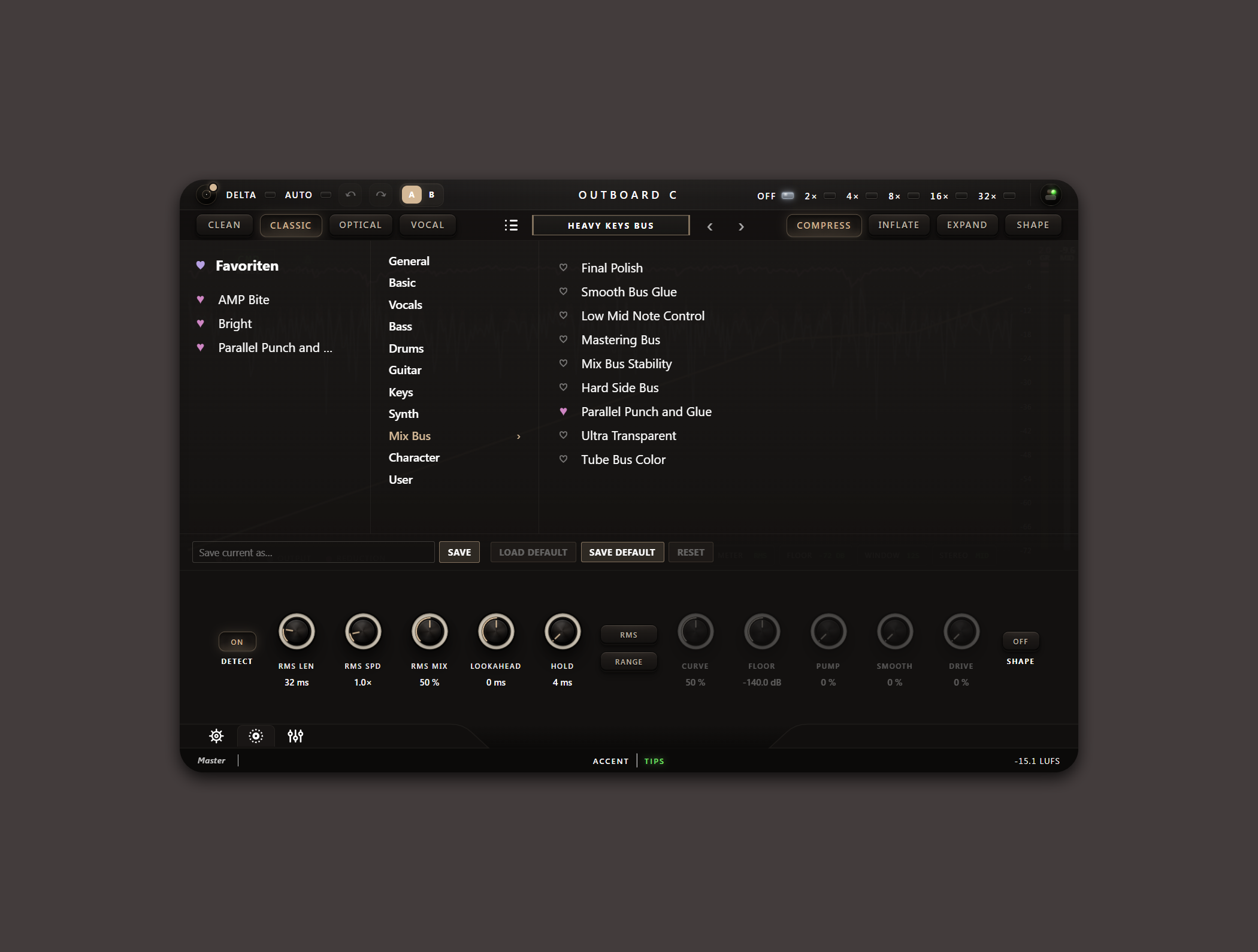Open the Drums preset category

(406, 348)
